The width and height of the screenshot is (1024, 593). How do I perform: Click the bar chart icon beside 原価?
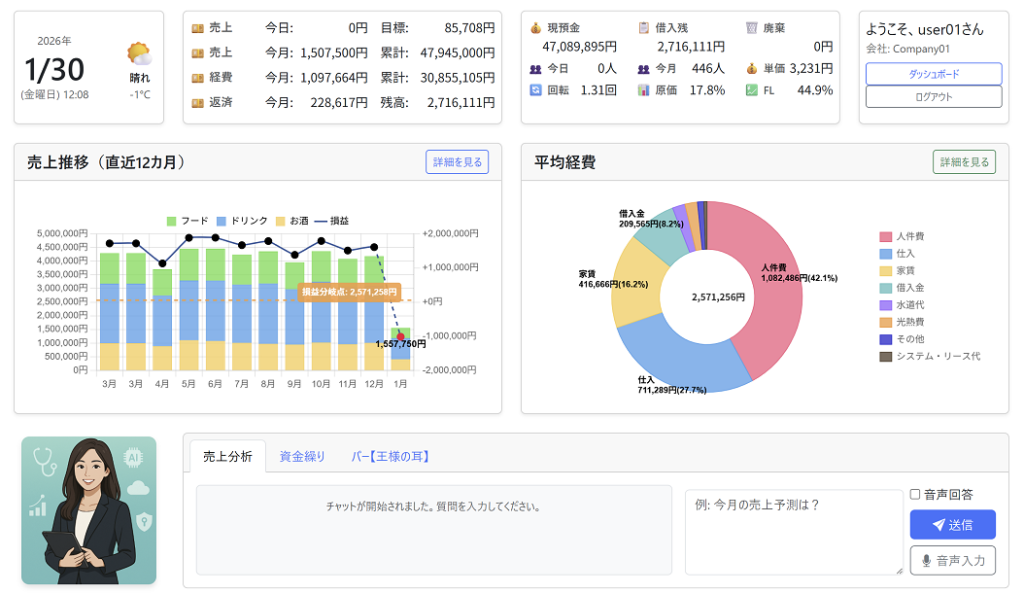point(645,90)
